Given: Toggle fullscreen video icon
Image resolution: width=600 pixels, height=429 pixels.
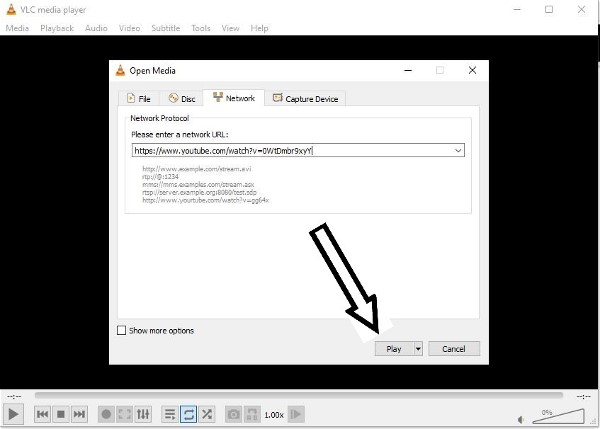Looking at the screenshot, I should [124, 414].
